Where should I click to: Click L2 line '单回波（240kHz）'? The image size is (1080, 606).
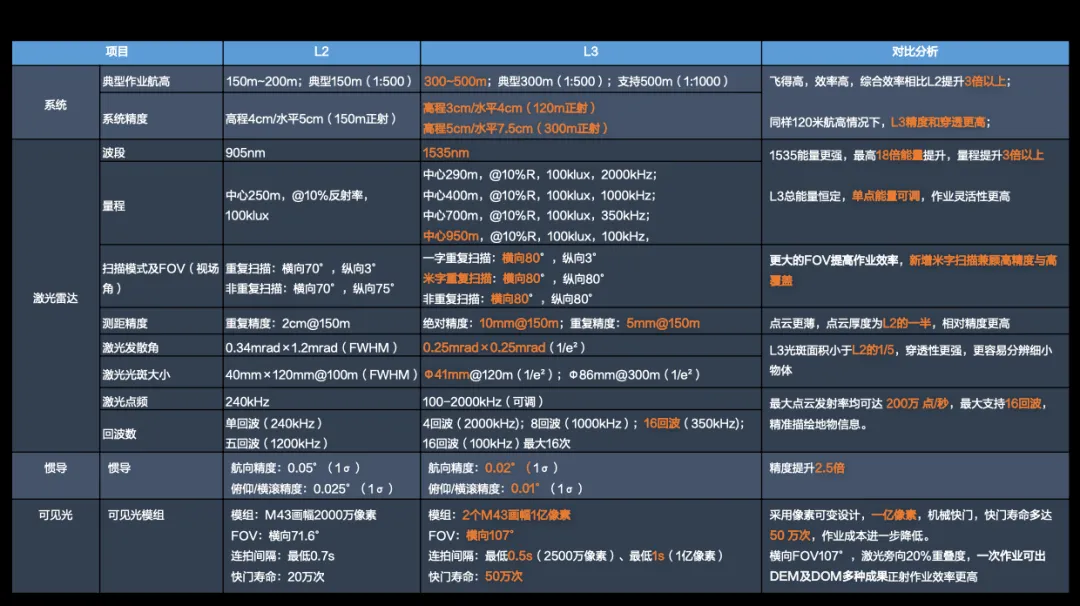click(275, 424)
